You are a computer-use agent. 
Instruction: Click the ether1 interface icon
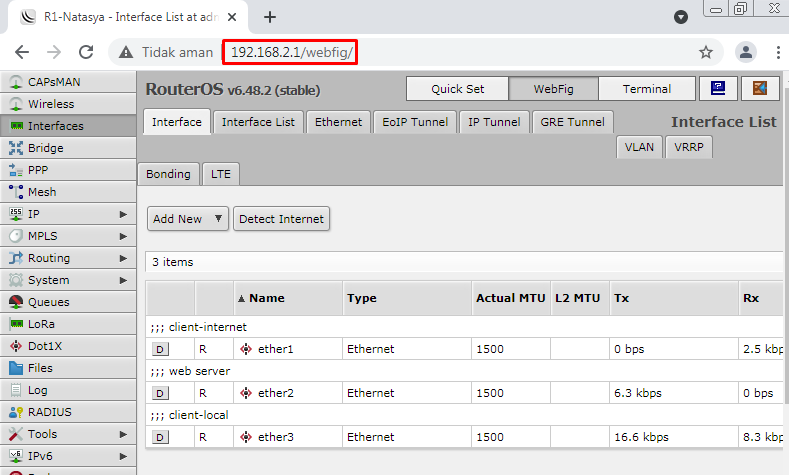246,349
